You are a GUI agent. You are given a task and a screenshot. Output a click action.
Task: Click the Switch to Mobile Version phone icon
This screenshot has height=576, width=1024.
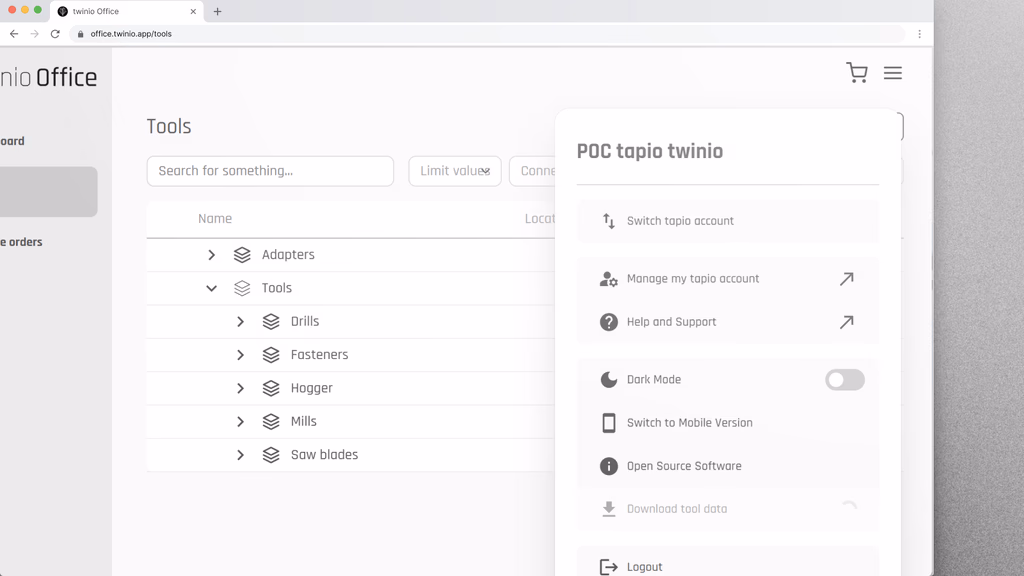click(x=608, y=423)
